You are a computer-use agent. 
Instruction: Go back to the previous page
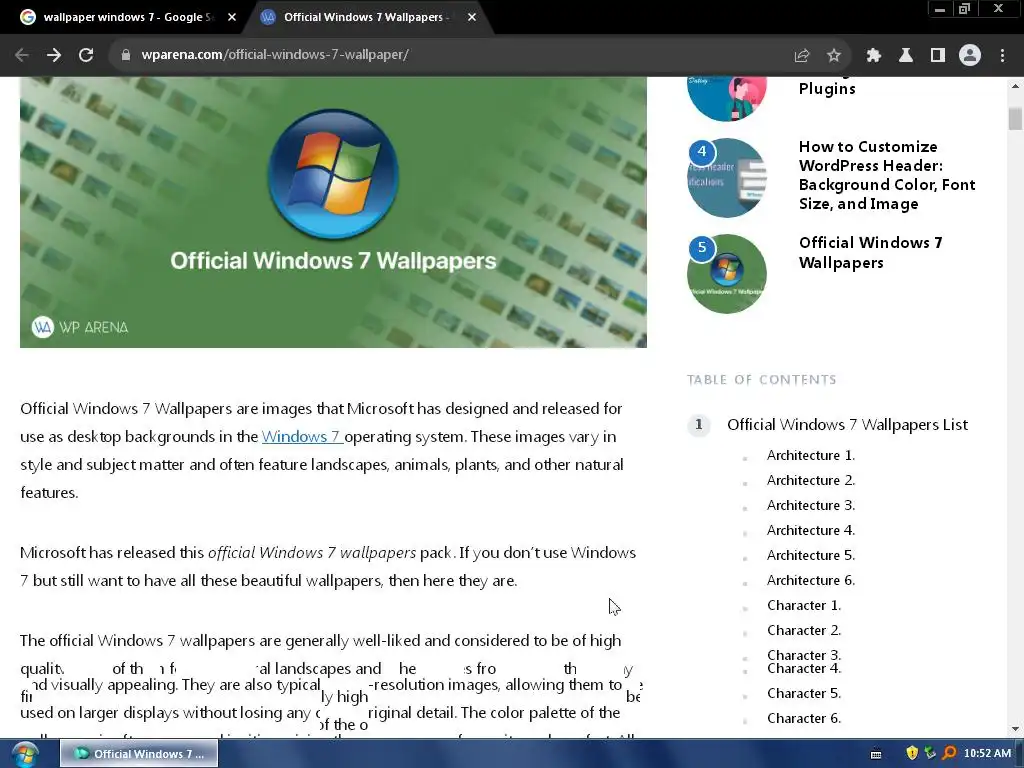[22, 55]
